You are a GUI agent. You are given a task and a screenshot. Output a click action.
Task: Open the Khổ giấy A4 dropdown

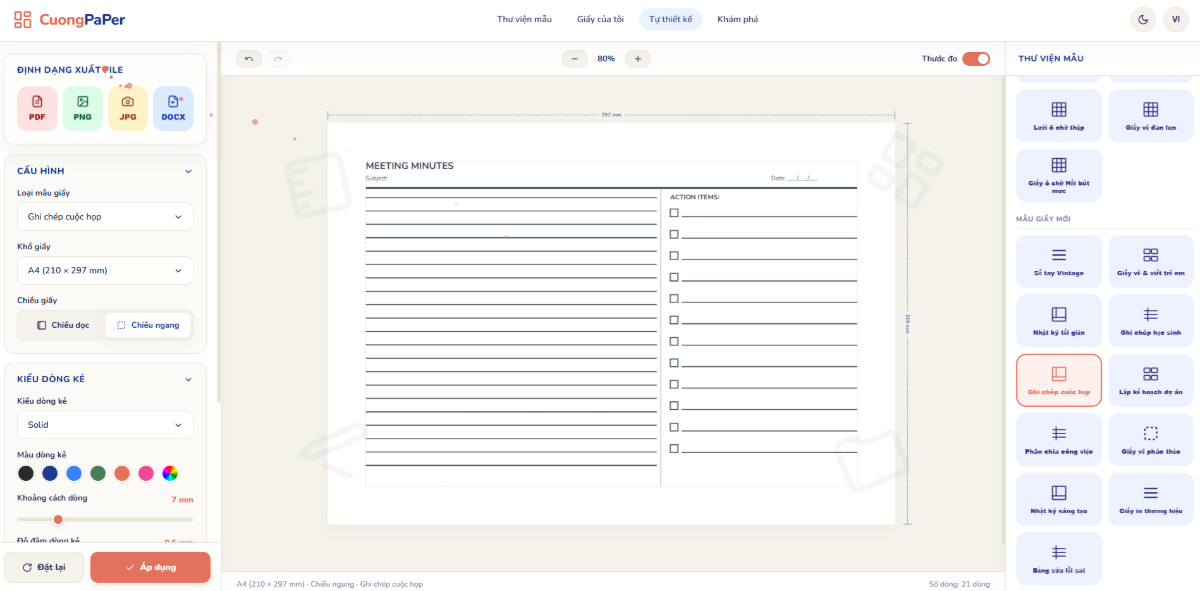point(105,270)
